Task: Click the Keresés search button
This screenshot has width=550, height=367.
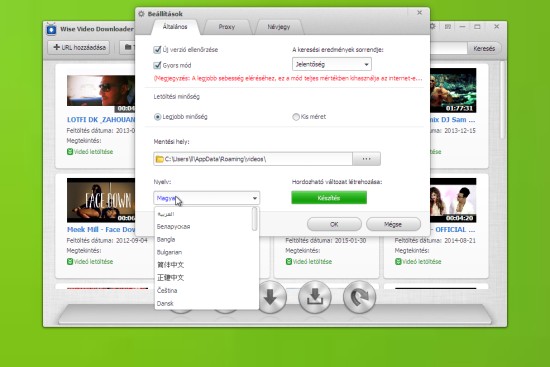Action: 484,48
